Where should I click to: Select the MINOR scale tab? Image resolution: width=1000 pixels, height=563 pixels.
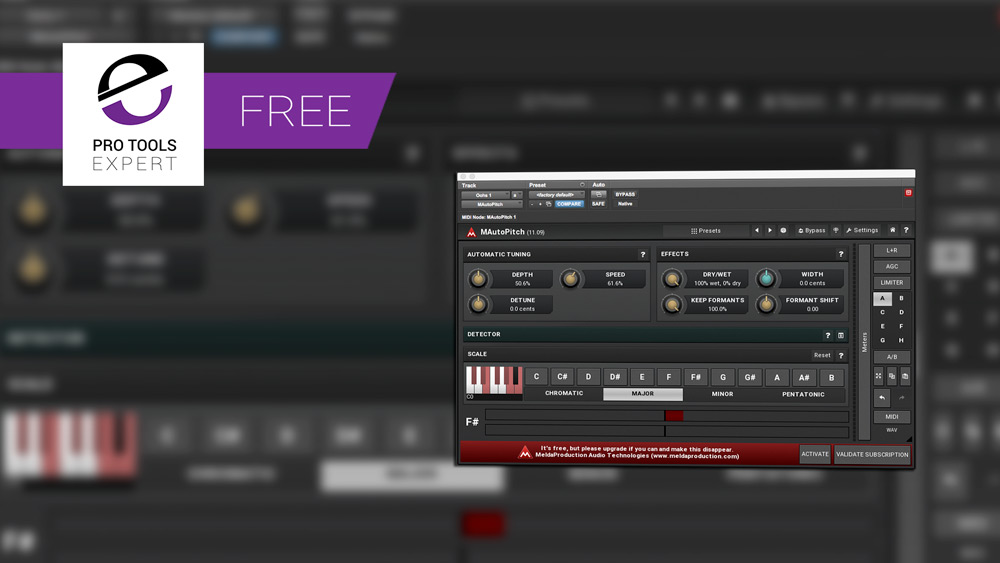722,394
